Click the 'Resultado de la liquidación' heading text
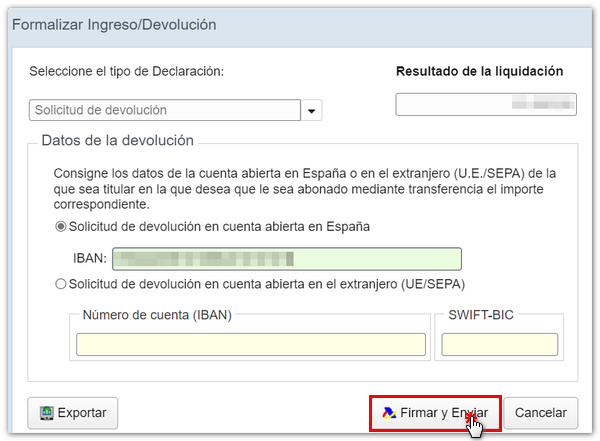 [x=479, y=71]
